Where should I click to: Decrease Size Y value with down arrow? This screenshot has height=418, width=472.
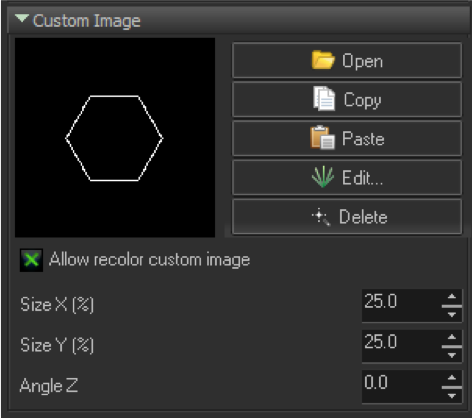click(452, 355)
